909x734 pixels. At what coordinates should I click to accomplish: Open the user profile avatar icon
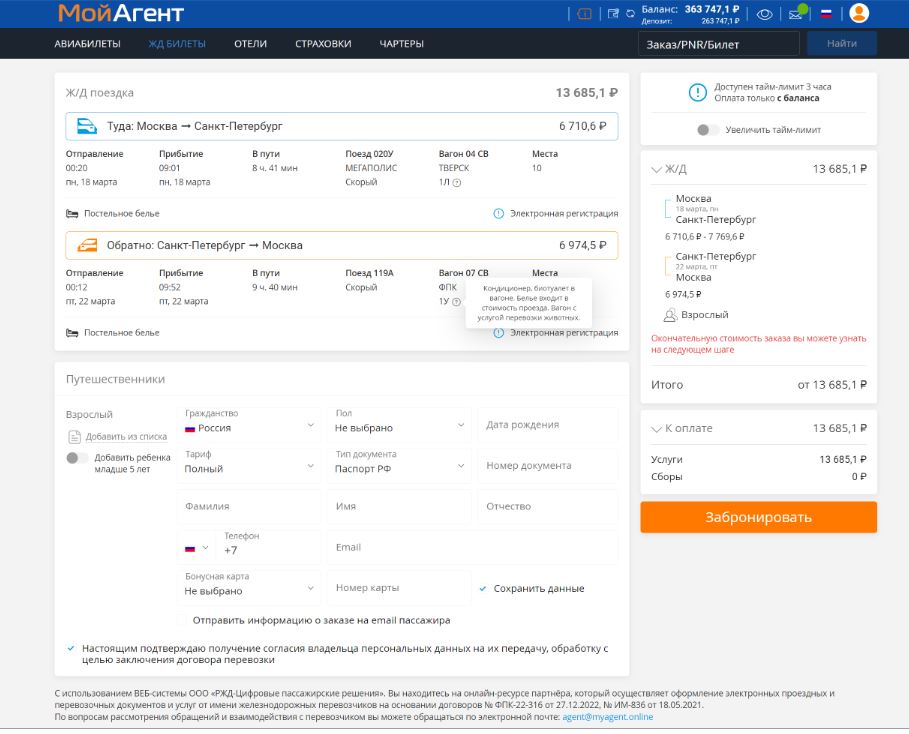[x=859, y=14]
